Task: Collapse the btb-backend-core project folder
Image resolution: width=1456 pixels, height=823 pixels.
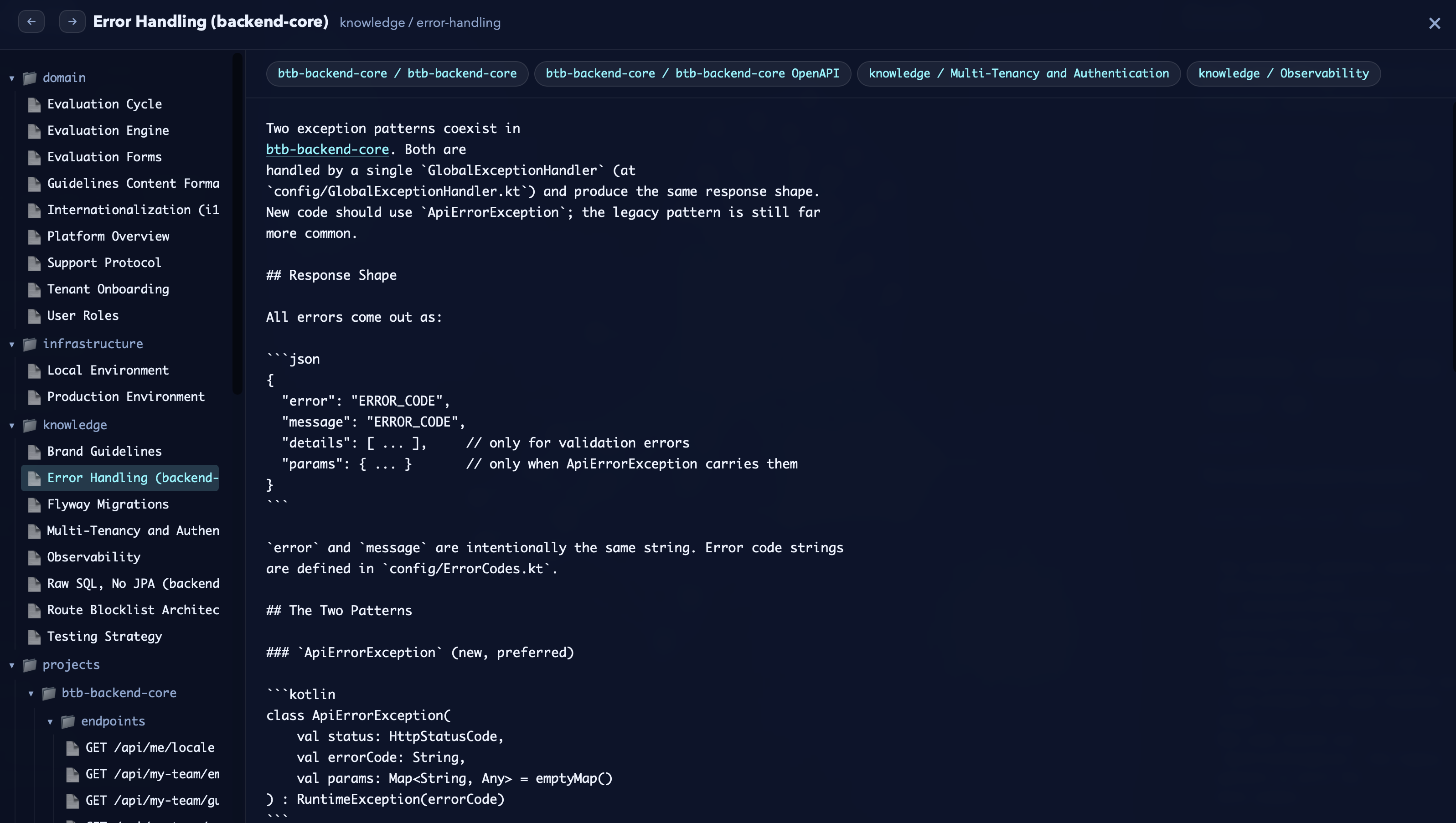Action: (31, 693)
